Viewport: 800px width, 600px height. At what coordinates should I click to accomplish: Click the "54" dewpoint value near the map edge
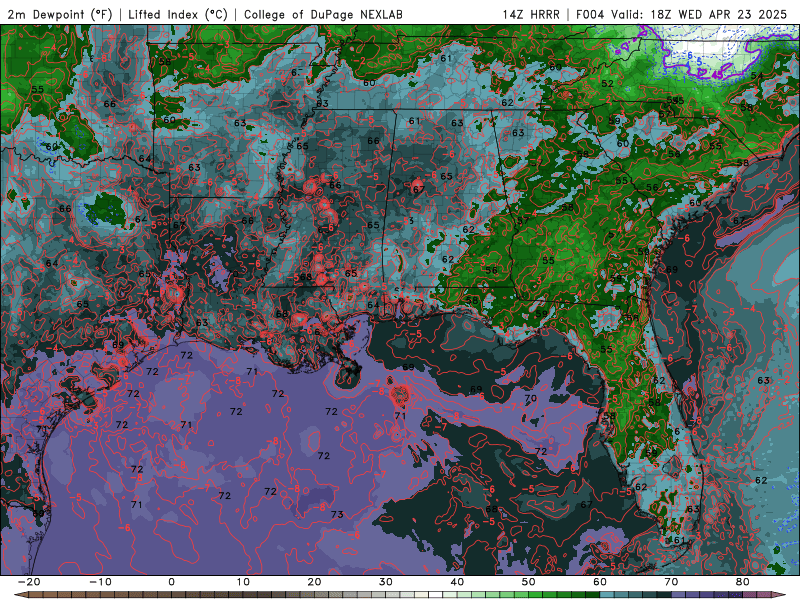757,76
